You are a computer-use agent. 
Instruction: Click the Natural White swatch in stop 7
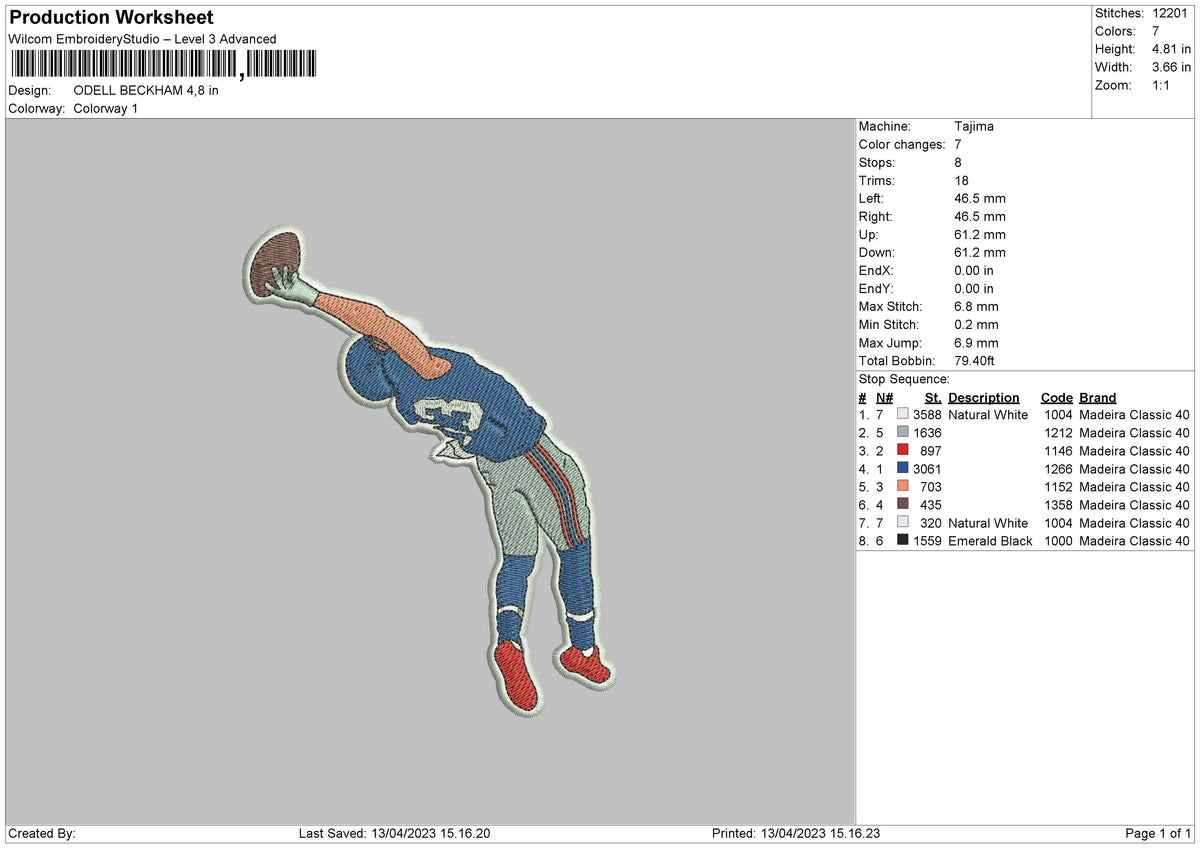click(903, 522)
